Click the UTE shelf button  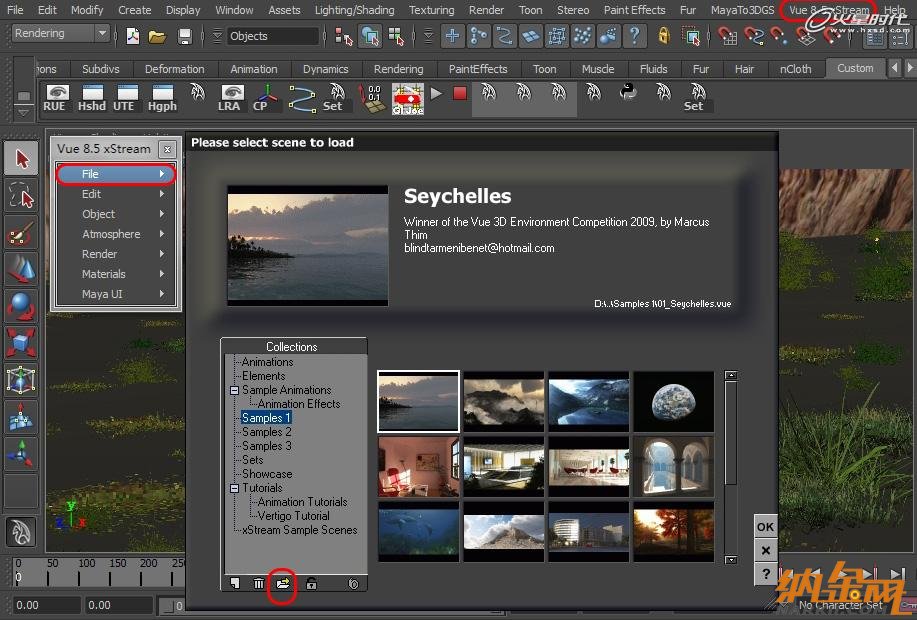tap(124, 98)
